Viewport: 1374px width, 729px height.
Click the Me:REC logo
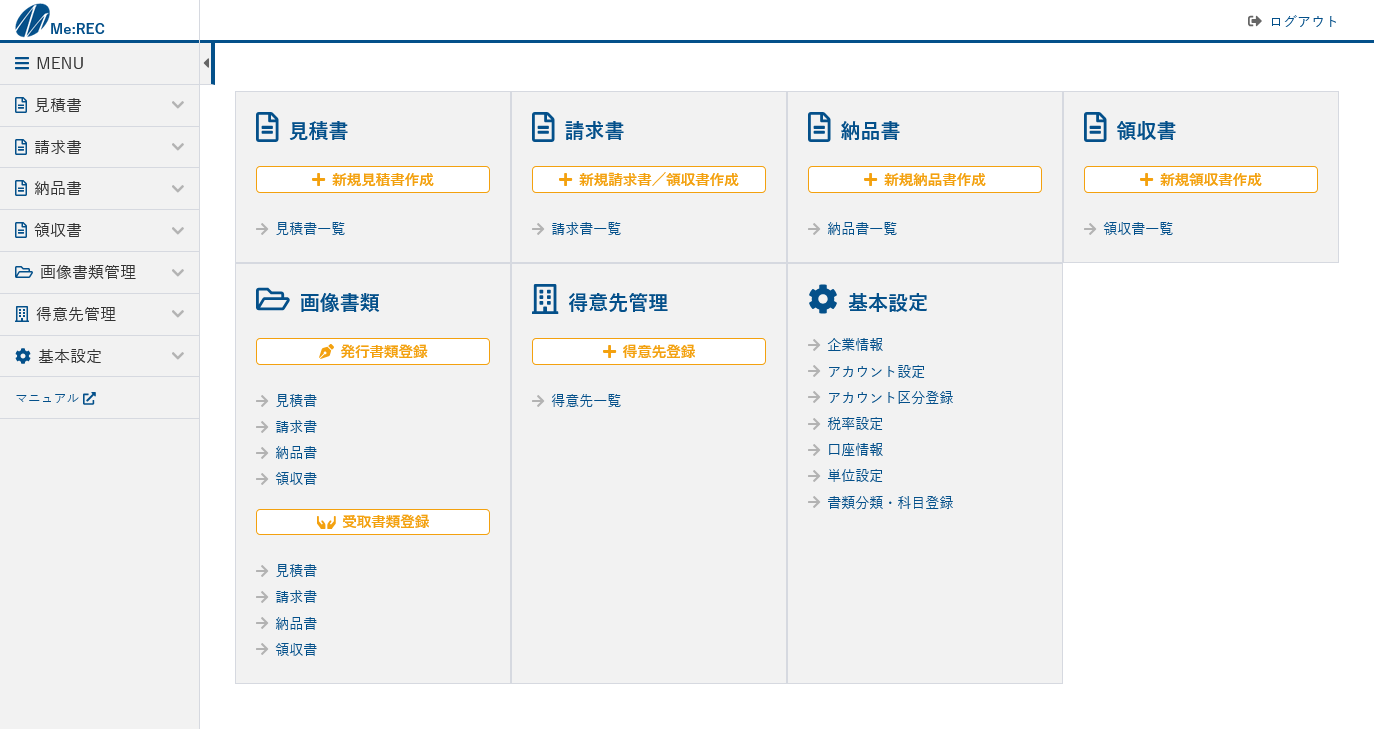[60, 21]
